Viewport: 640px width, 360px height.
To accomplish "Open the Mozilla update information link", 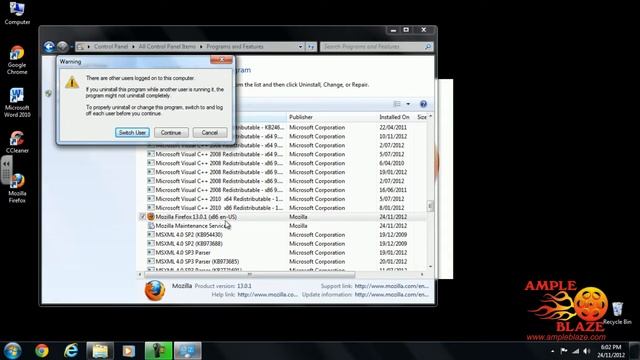I will coord(391,294).
